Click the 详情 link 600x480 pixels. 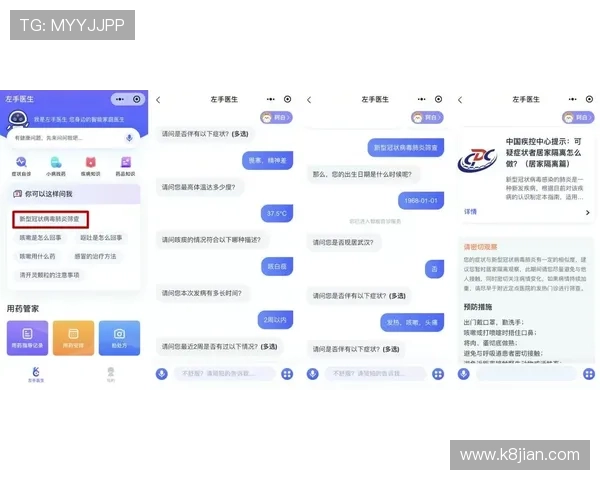(470, 212)
